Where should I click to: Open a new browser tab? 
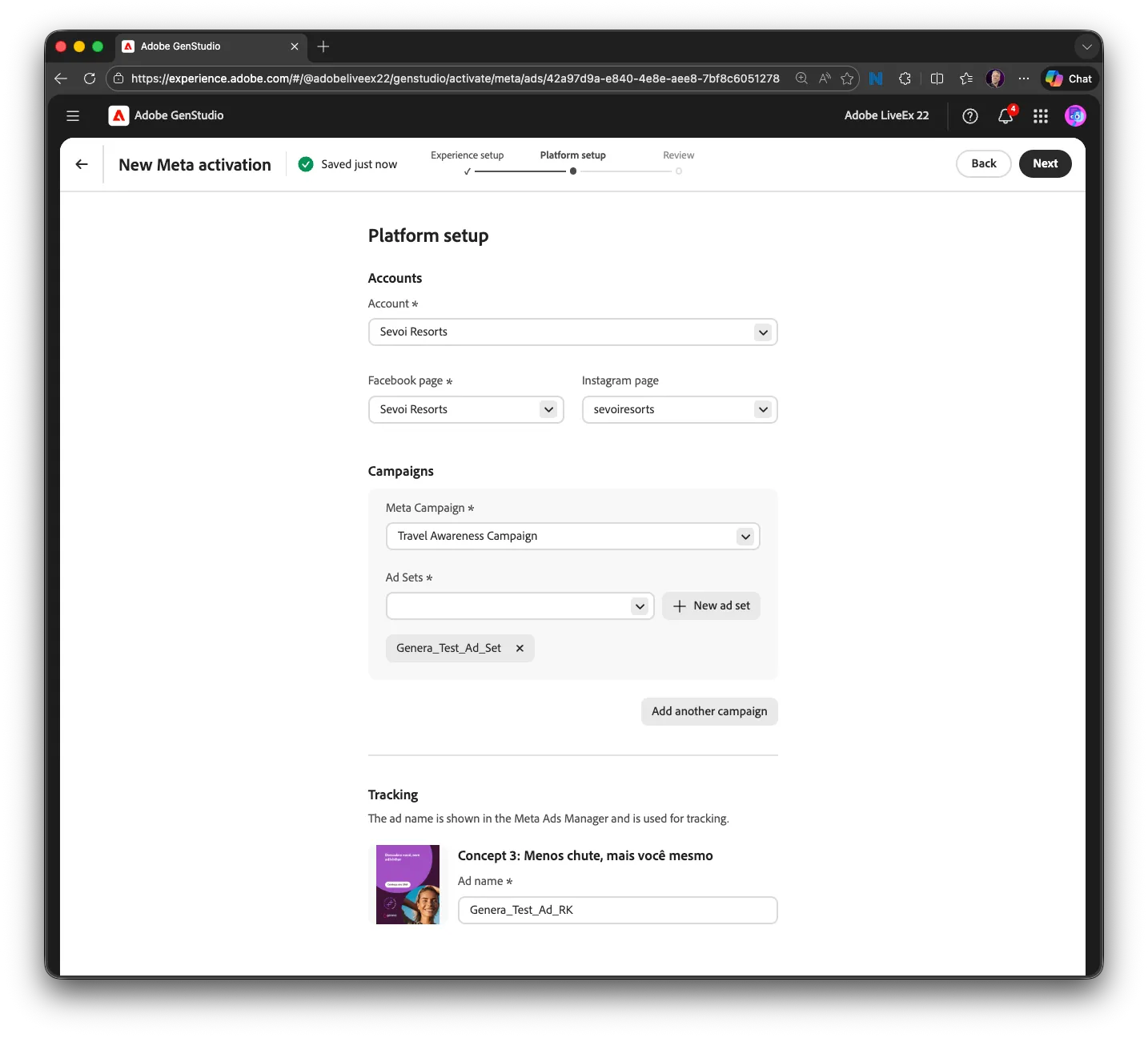323,46
